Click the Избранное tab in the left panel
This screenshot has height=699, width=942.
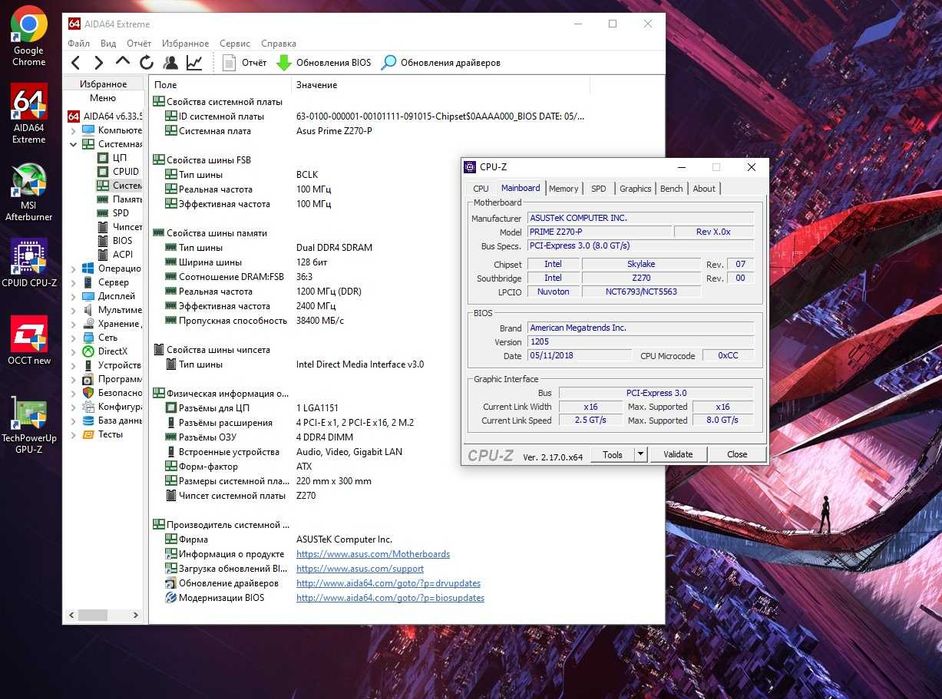point(103,84)
